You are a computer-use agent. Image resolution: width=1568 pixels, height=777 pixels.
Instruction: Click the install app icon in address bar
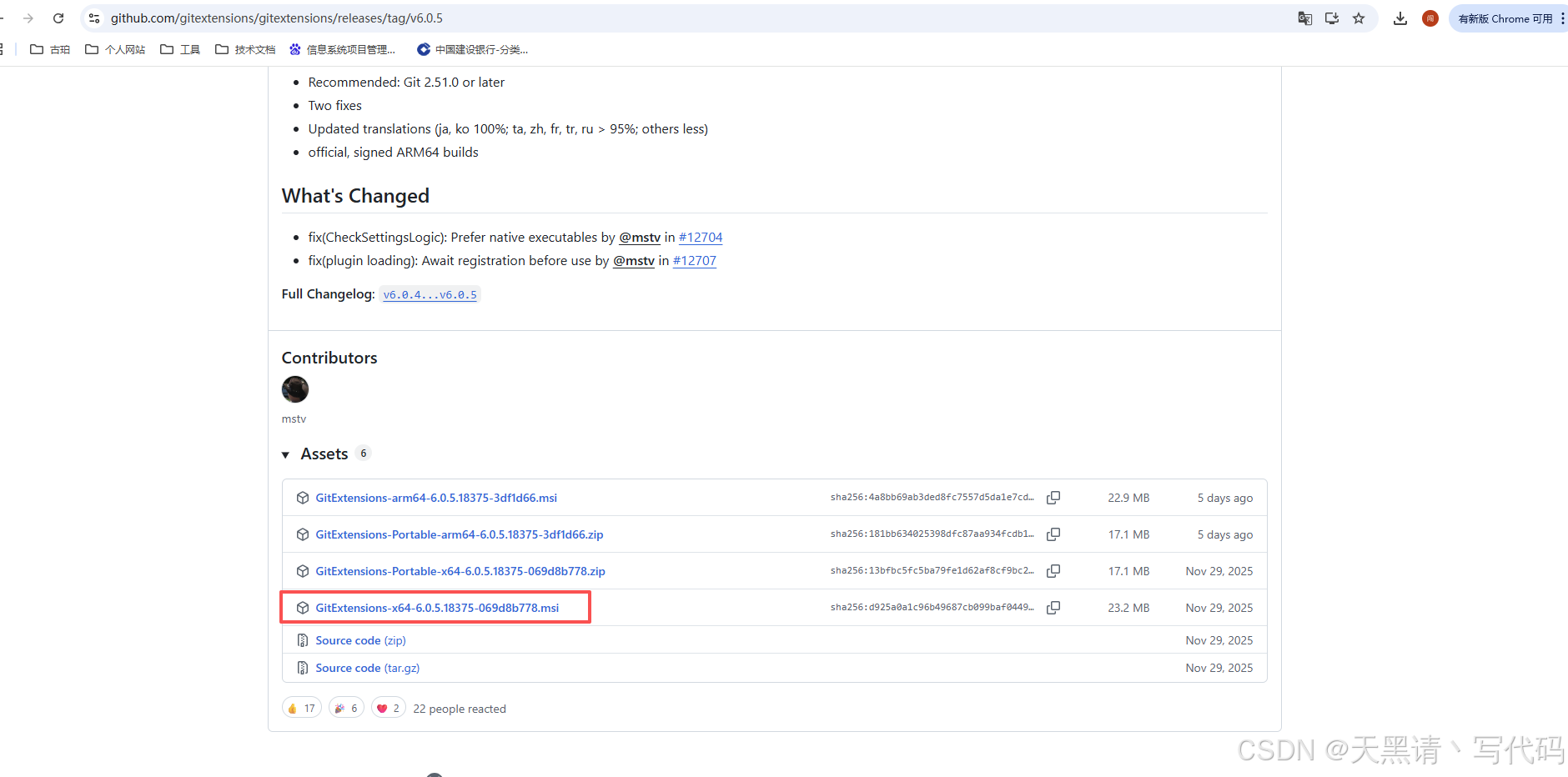[1332, 18]
